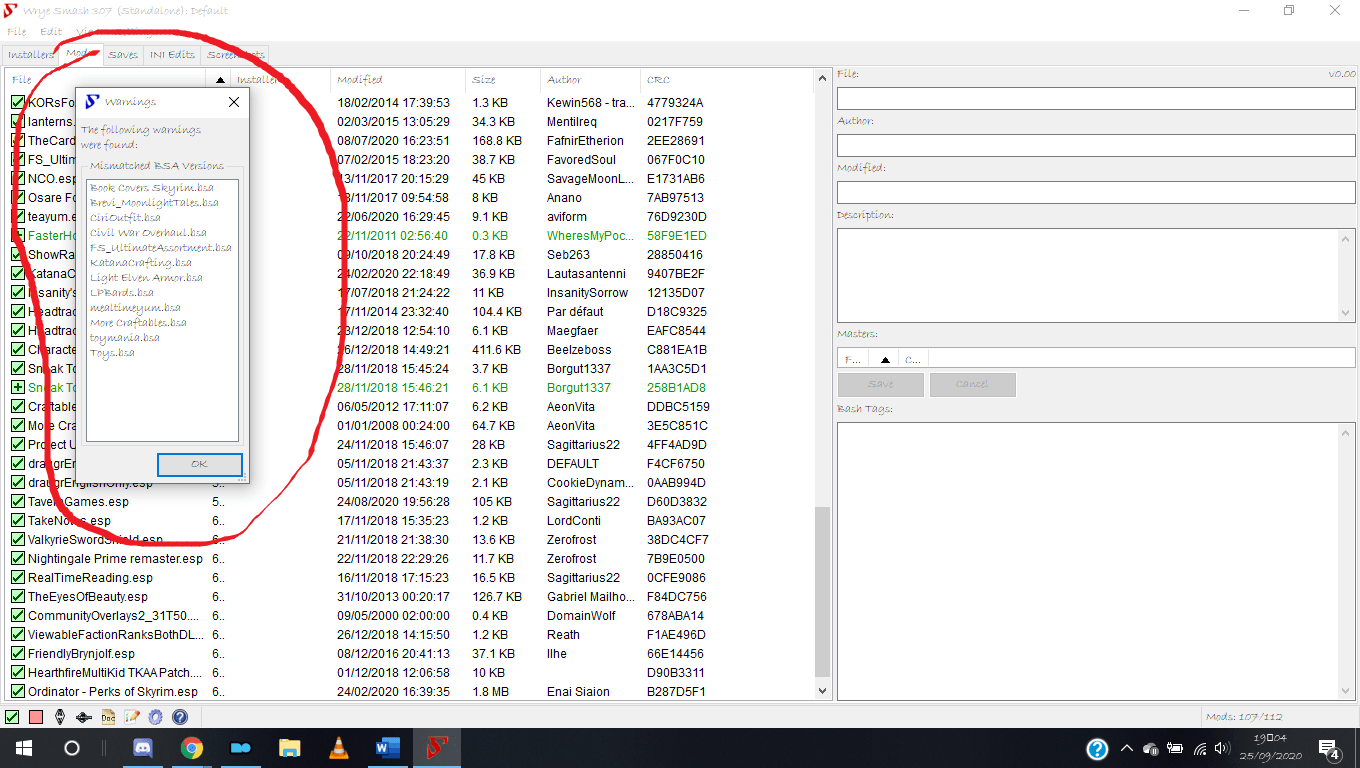Select Toys.bsa in the warnings list
Screen dimensions: 1360x768
[112, 352]
